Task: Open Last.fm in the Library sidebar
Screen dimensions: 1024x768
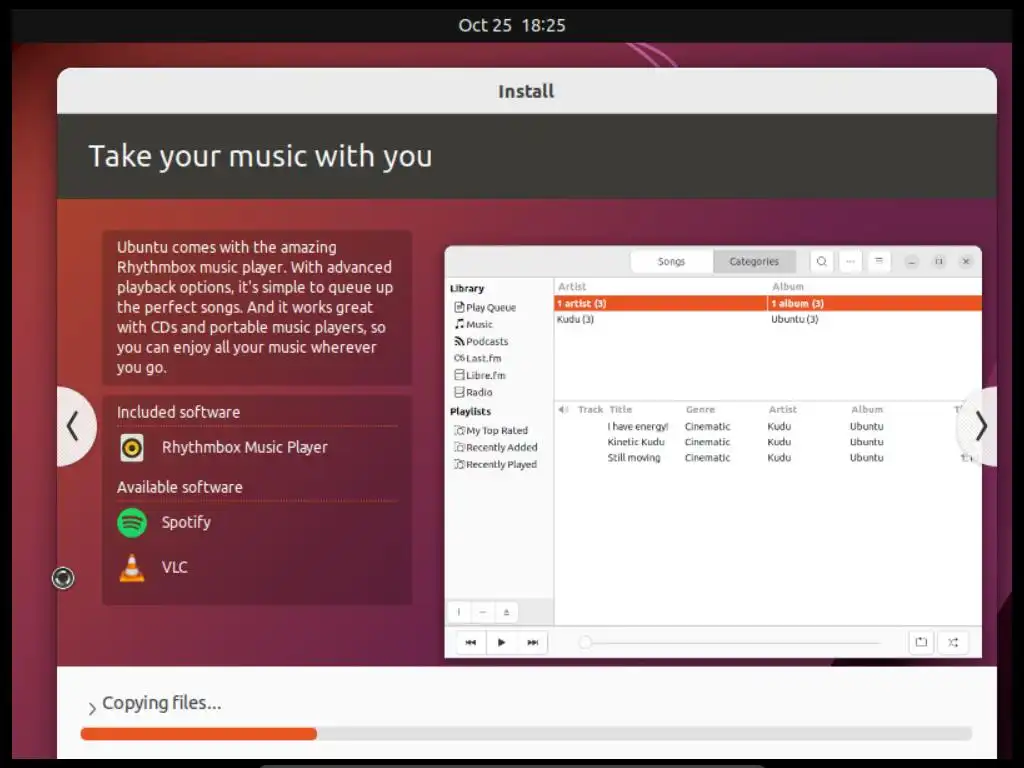Action: (478, 359)
